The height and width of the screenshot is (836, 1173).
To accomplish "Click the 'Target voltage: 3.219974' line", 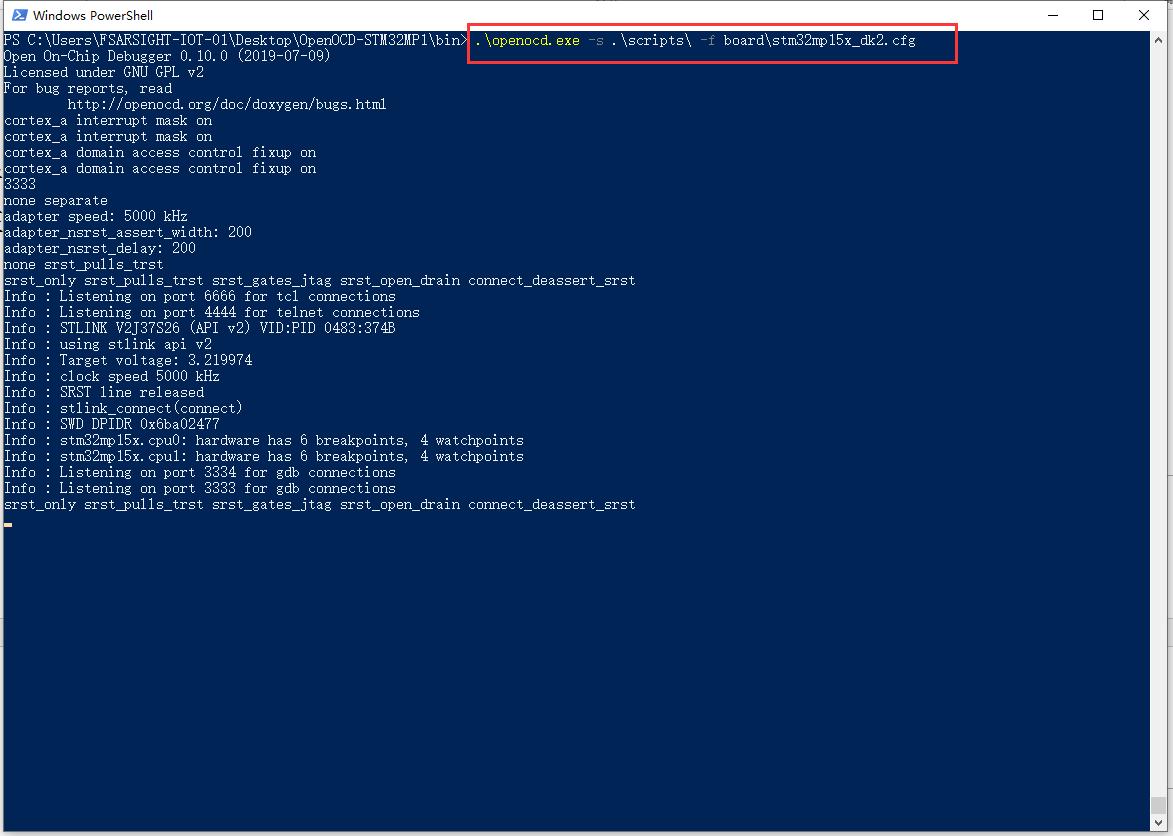I will [128, 360].
